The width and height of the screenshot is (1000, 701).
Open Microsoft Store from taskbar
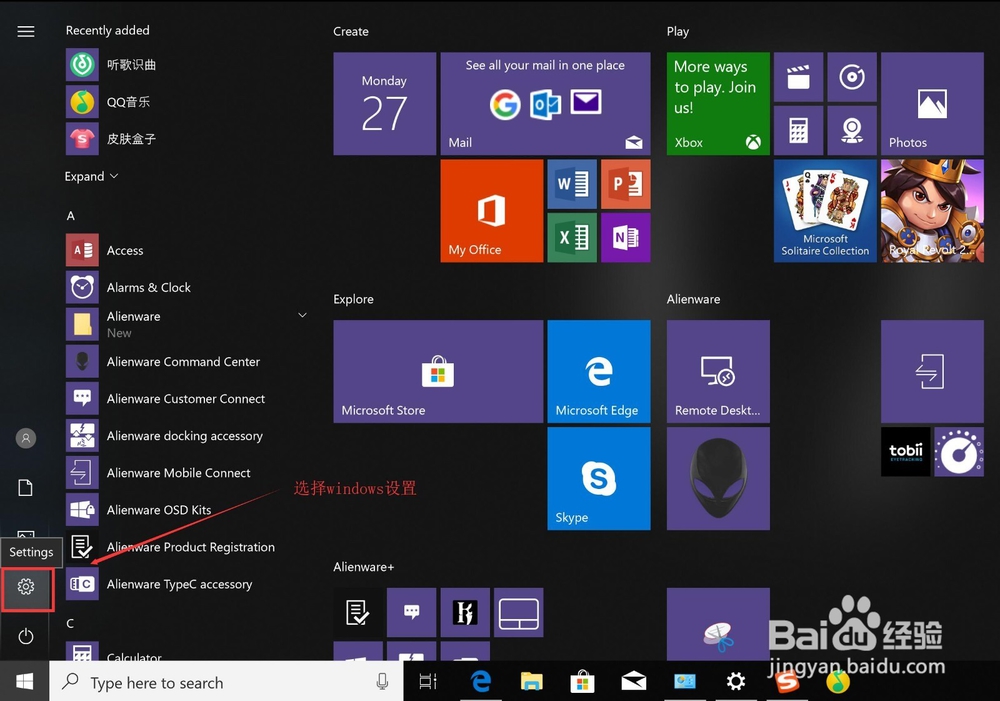click(x=582, y=682)
